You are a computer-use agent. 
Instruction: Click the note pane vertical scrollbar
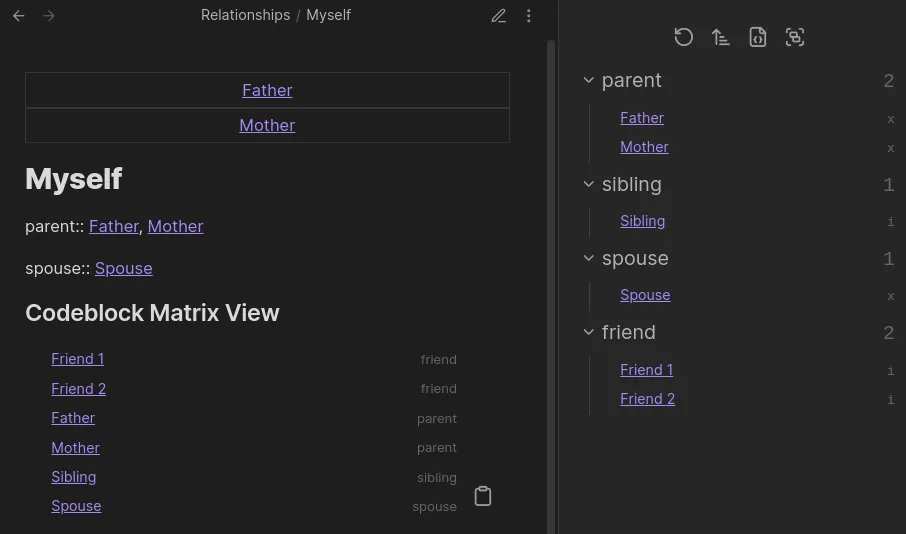(551, 287)
